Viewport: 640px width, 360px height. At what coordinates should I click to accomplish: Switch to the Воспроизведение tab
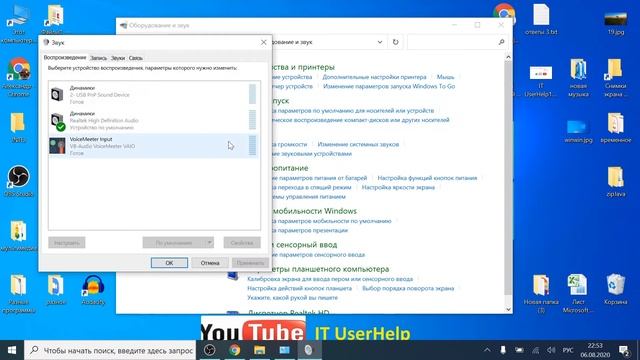tap(65, 58)
